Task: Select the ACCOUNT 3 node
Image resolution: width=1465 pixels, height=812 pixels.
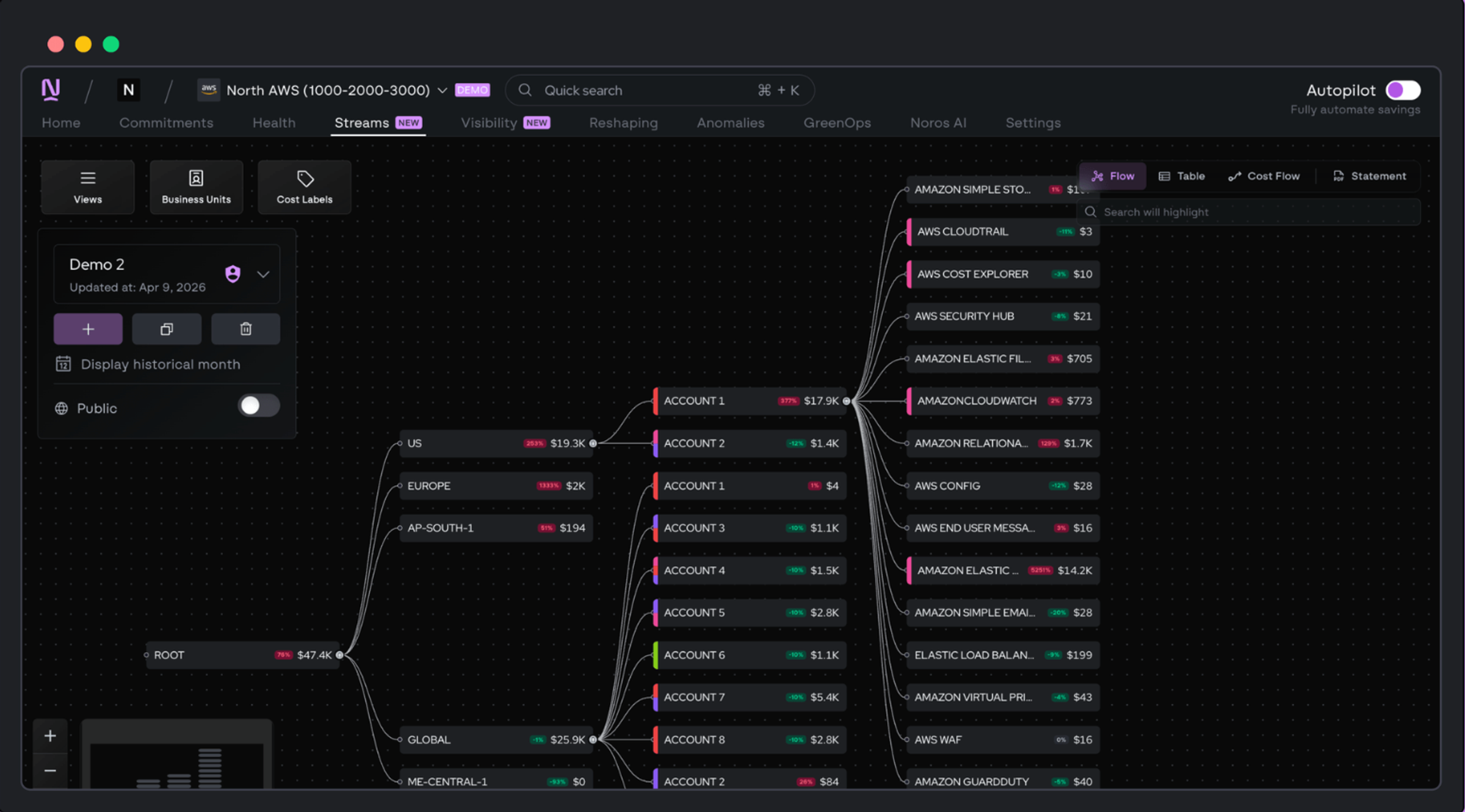Action: pyautogui.click(x=750, y=528)
